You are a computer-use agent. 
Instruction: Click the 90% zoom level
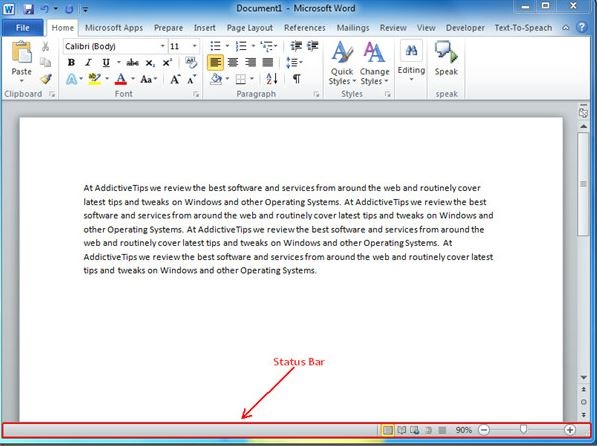463,430
